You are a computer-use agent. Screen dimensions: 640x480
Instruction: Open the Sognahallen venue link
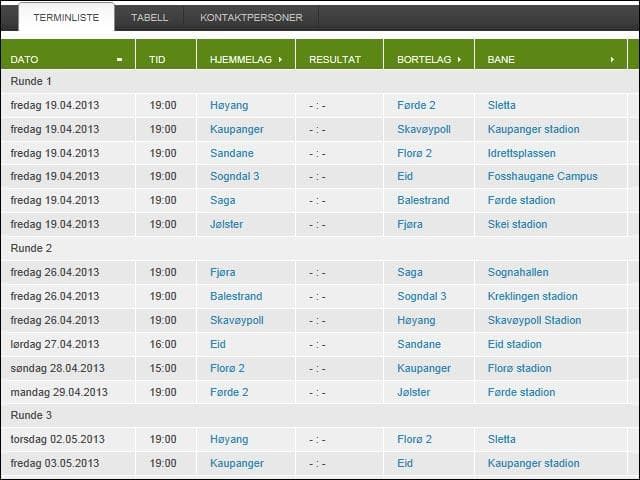pos(518,273)
